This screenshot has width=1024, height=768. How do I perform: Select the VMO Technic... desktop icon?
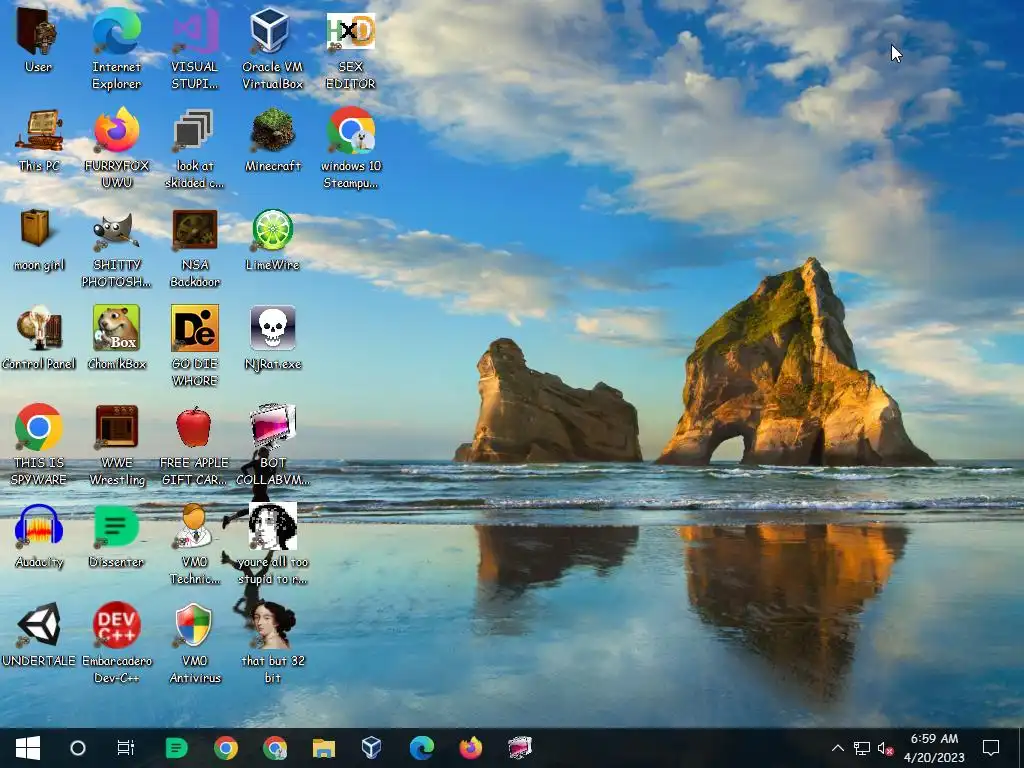pos(194,544)
